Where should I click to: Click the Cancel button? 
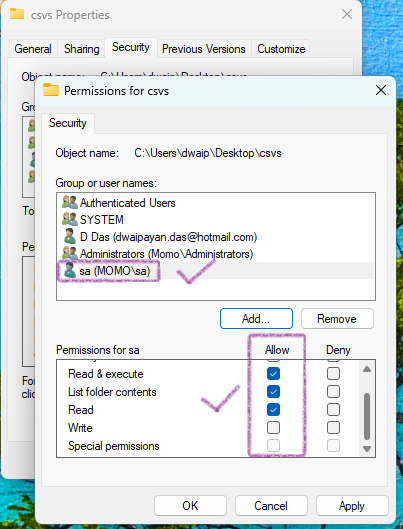pos(271,506)
